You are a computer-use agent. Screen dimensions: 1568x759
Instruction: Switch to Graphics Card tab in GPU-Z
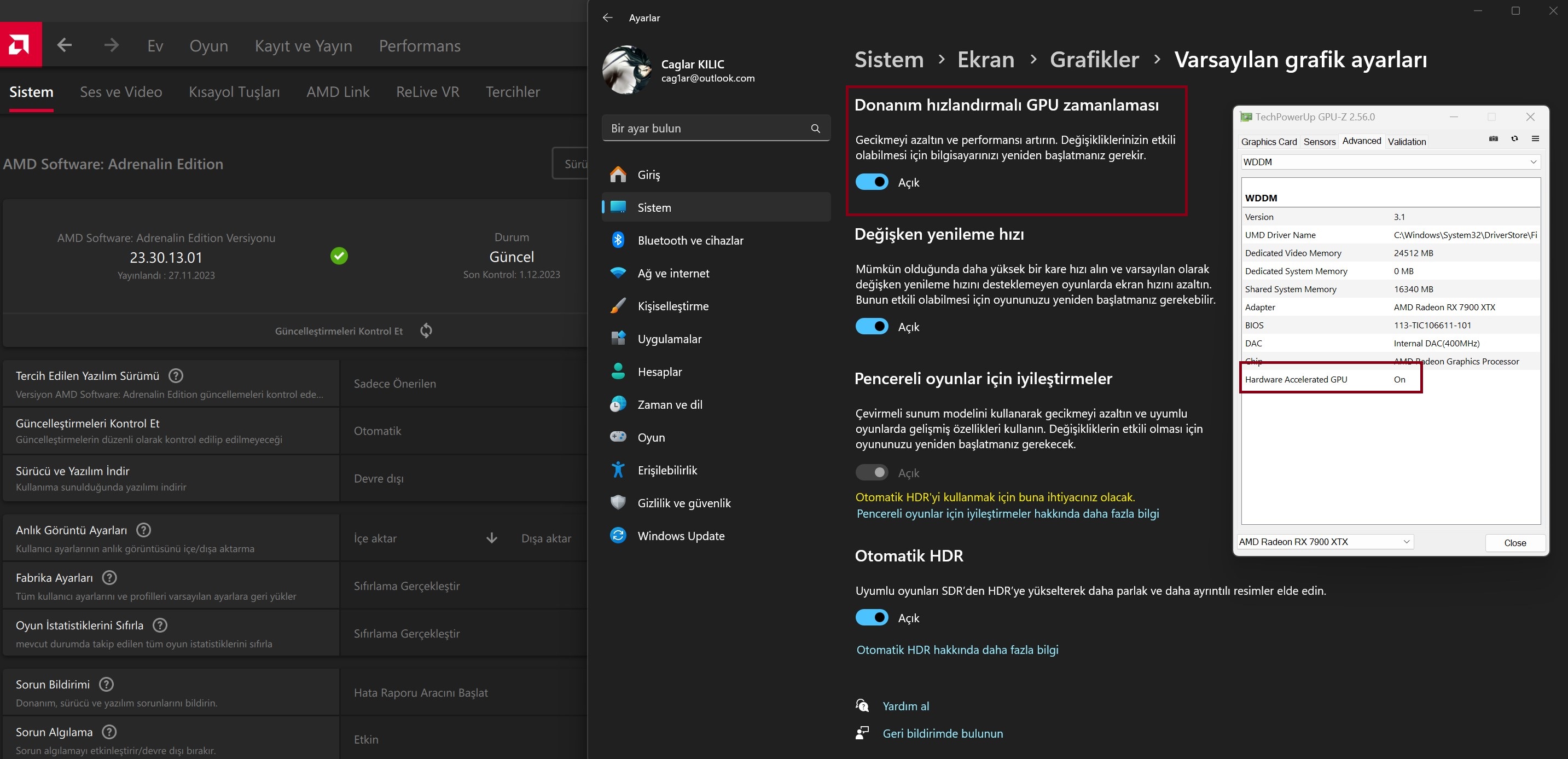click(x=1269, y=142)
